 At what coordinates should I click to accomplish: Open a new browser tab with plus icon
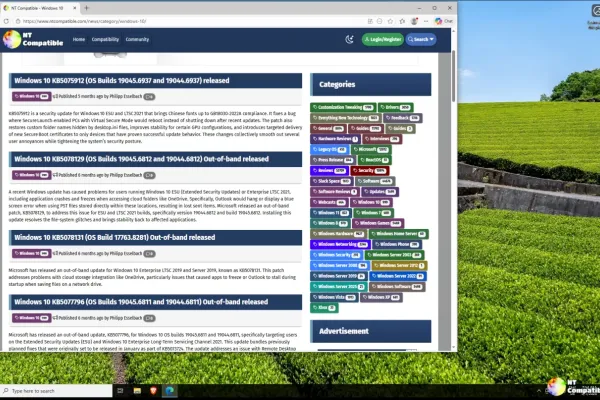pyautogui.click(x=86, y=8)
